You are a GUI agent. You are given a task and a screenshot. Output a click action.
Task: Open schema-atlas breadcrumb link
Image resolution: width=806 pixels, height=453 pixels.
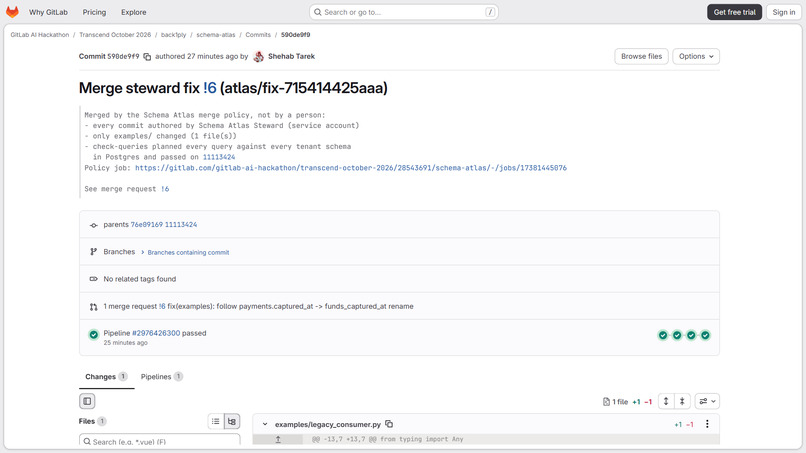pyautogui.click(x=216, y=35)
